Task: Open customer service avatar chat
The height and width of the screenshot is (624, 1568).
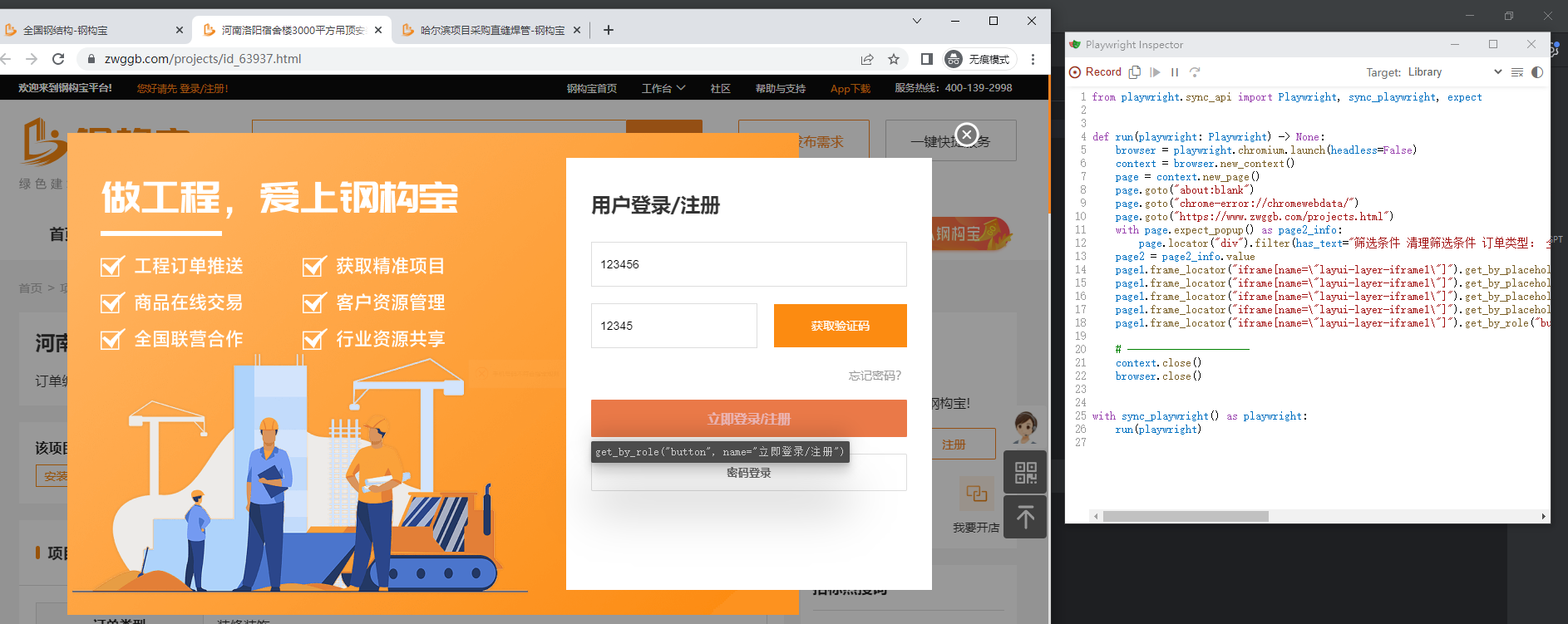Action: point(1025,428)
